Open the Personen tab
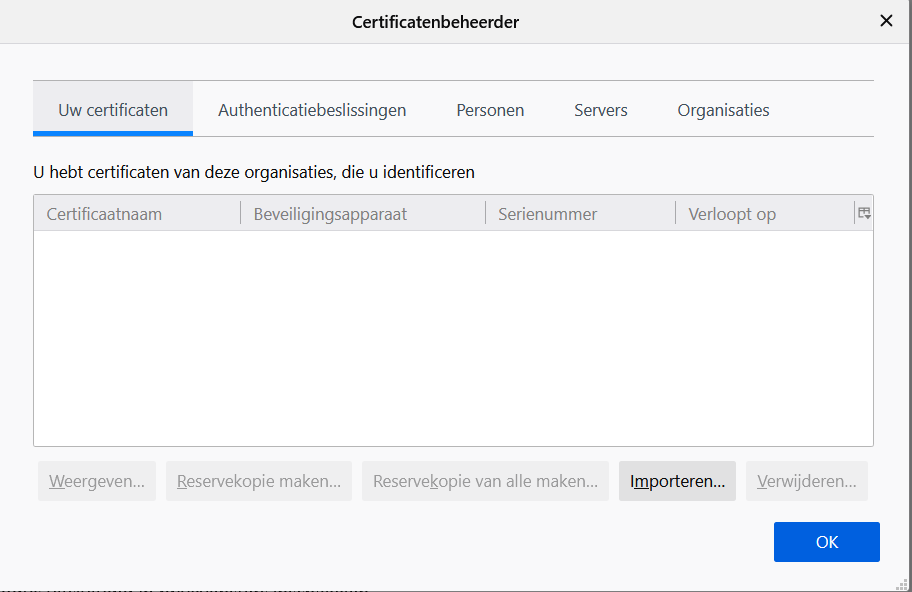The image size is (912, 592). pos(490,110)
